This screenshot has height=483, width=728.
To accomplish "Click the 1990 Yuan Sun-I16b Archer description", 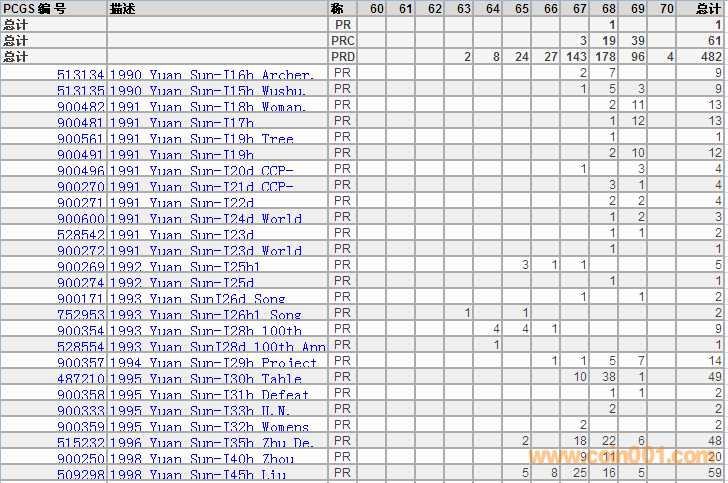I will tap(211, 74).
